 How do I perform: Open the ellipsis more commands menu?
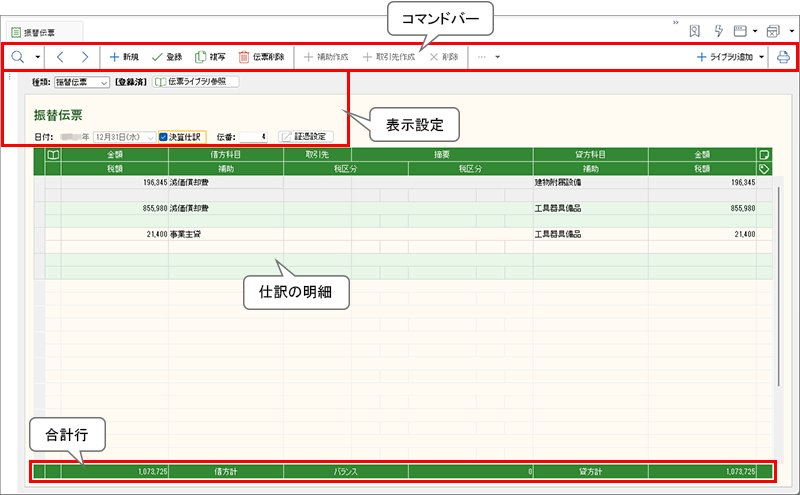pyautogui.click(x=488, y=58)
